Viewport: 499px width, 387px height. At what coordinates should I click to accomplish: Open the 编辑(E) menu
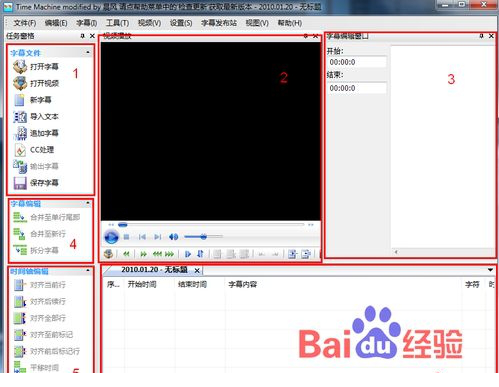pyautogui.click(x=56, y=23)
